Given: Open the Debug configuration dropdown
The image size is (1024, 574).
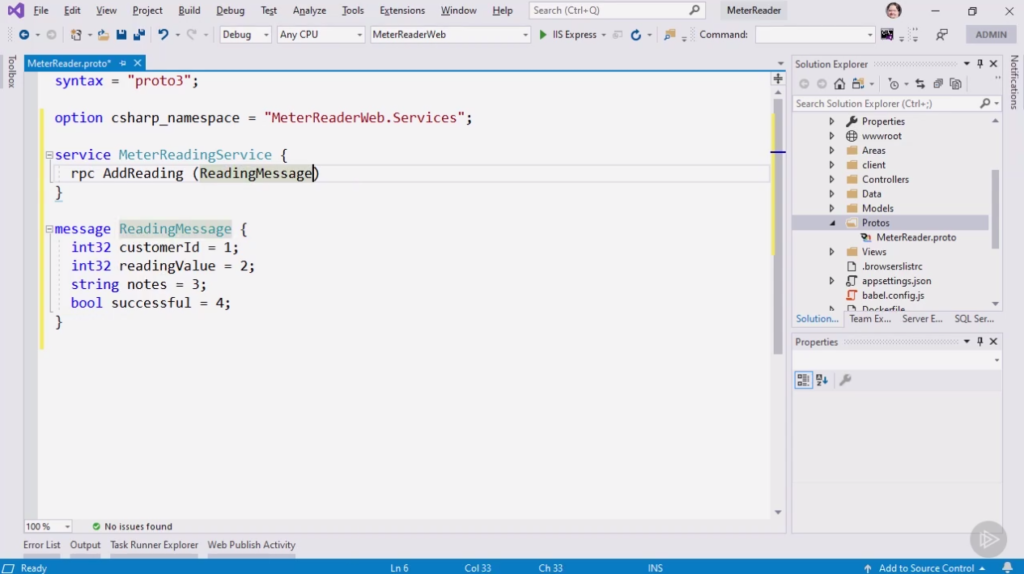Looking at the screenshot, I should tap(245, 35).
